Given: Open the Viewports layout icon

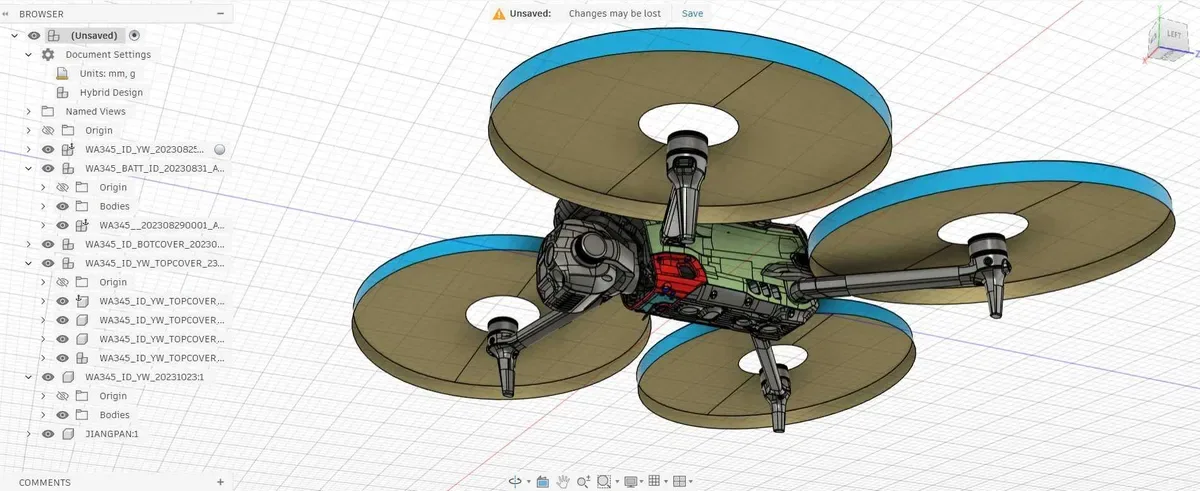Looking at the screenshot, I should 680,481.
